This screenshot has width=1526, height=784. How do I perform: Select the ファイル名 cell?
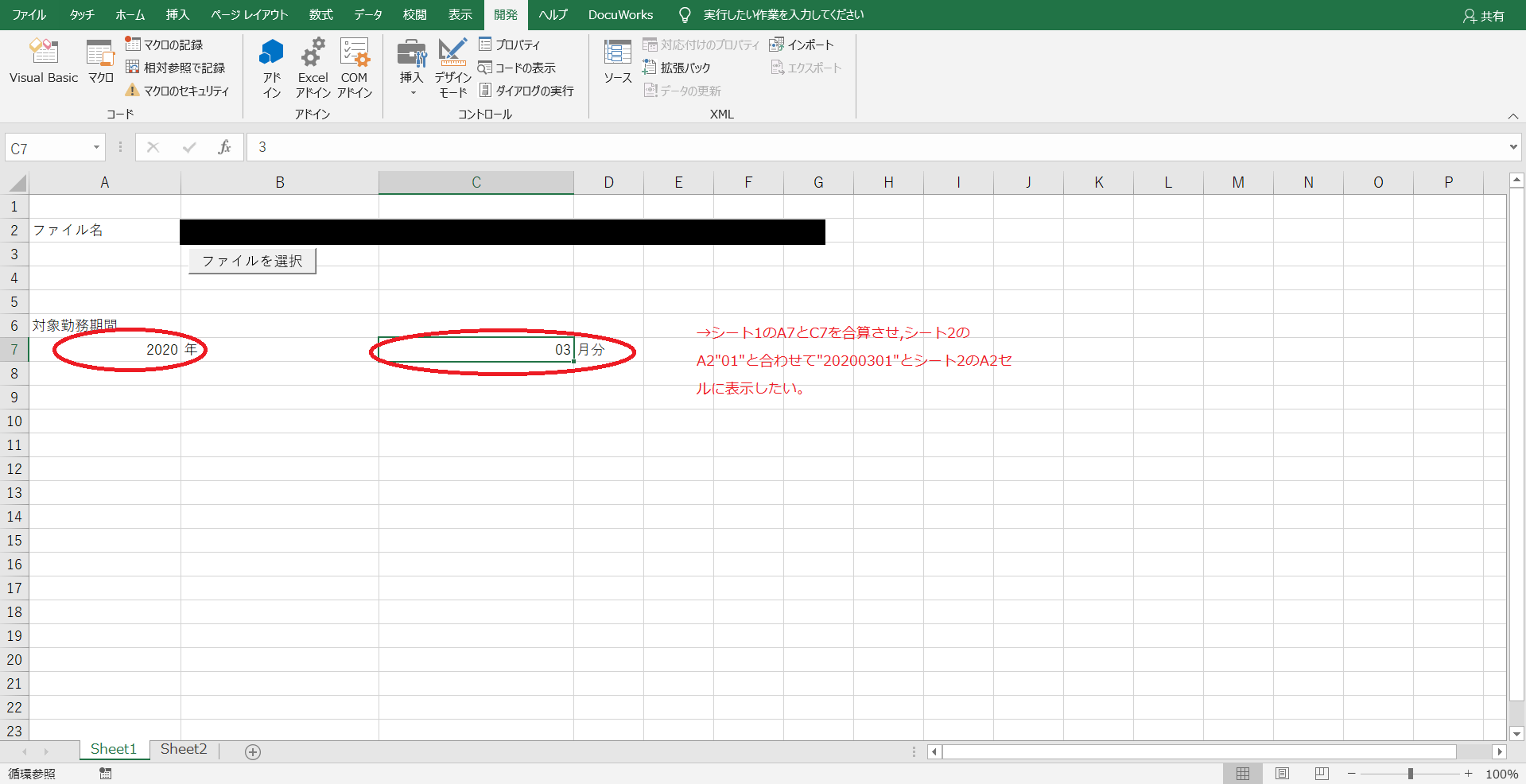click(105, 230)
